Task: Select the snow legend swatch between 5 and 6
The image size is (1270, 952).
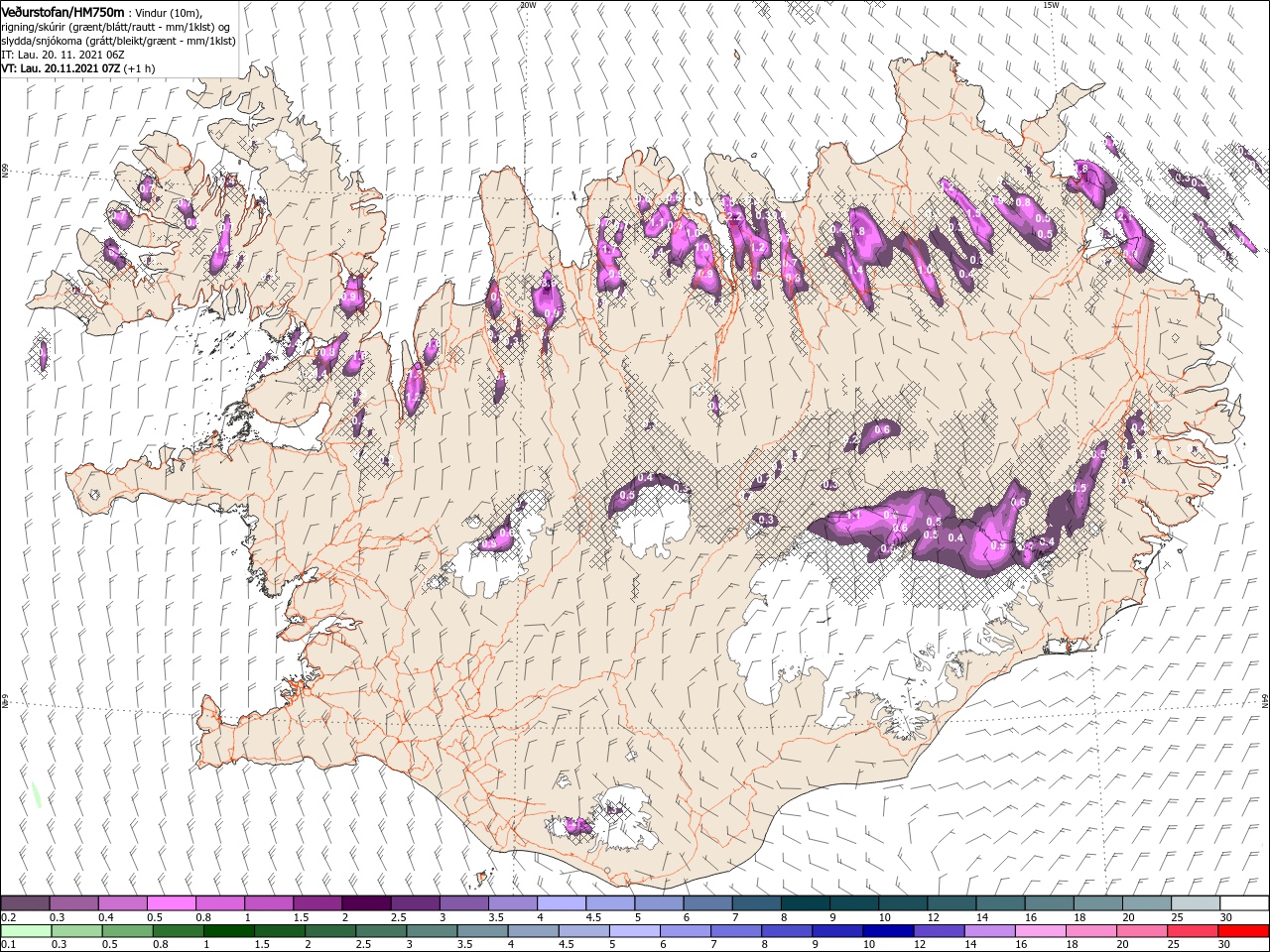Action: click(658, 903)
